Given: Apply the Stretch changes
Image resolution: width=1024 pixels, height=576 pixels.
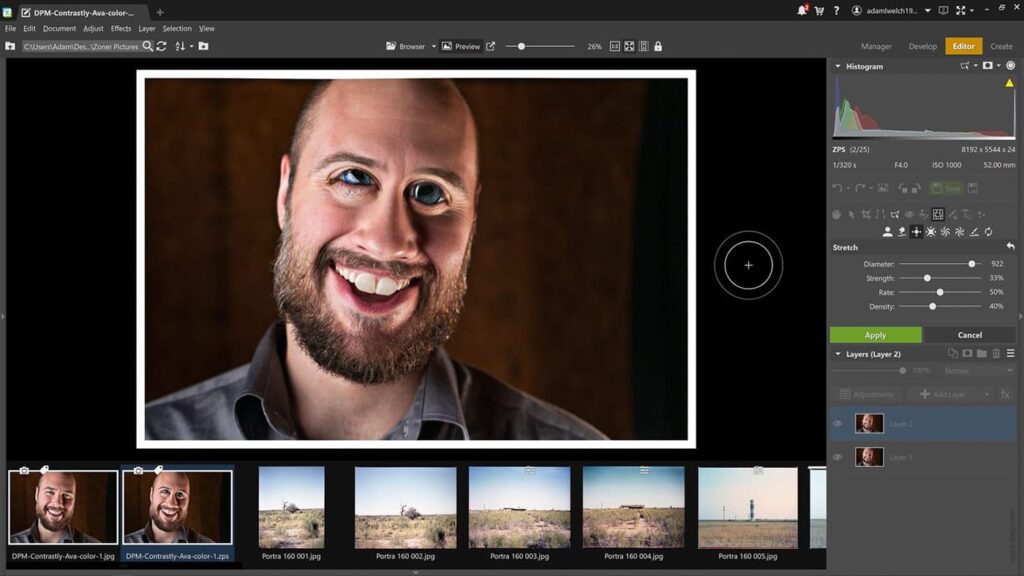Looking at the screenshot, I should pyautogui.click(x=875, y=335).
